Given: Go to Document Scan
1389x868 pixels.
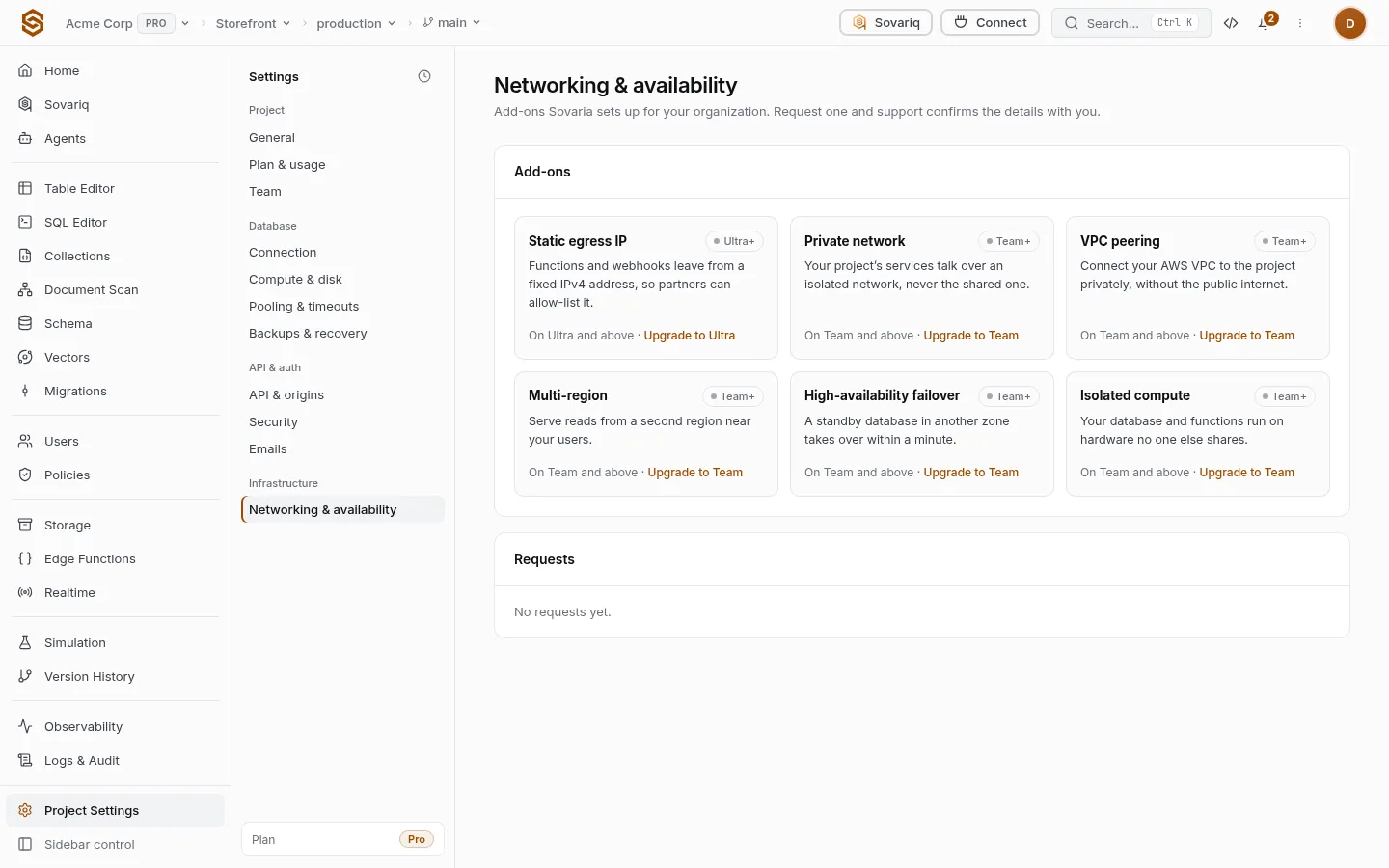Looking at the screenshot, I should 116,289.
